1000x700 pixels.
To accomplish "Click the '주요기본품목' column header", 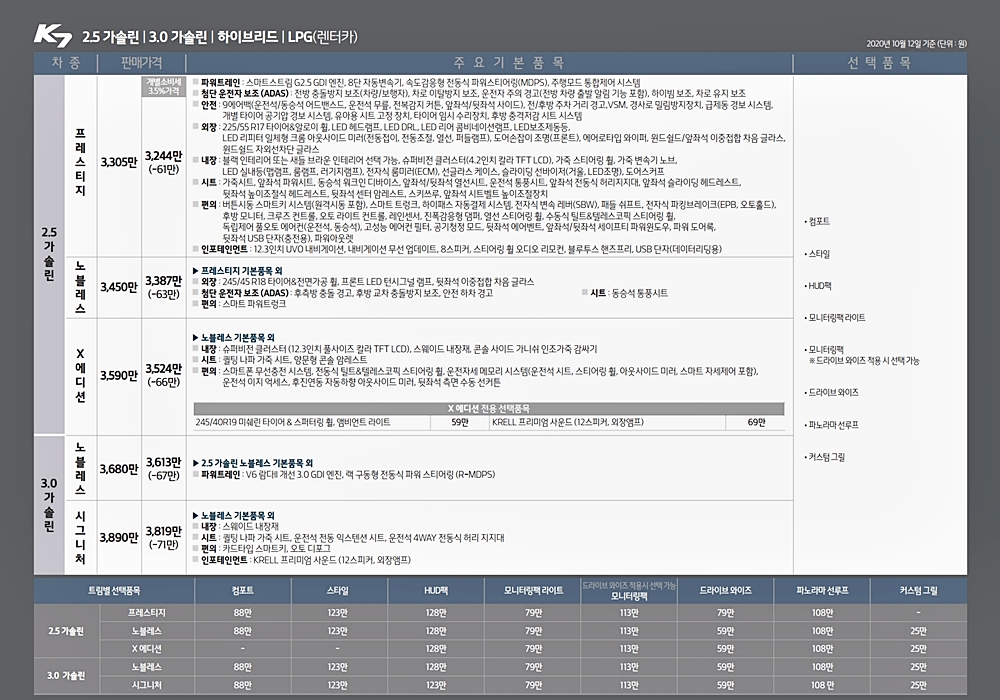I will click(x=509, y=63).
